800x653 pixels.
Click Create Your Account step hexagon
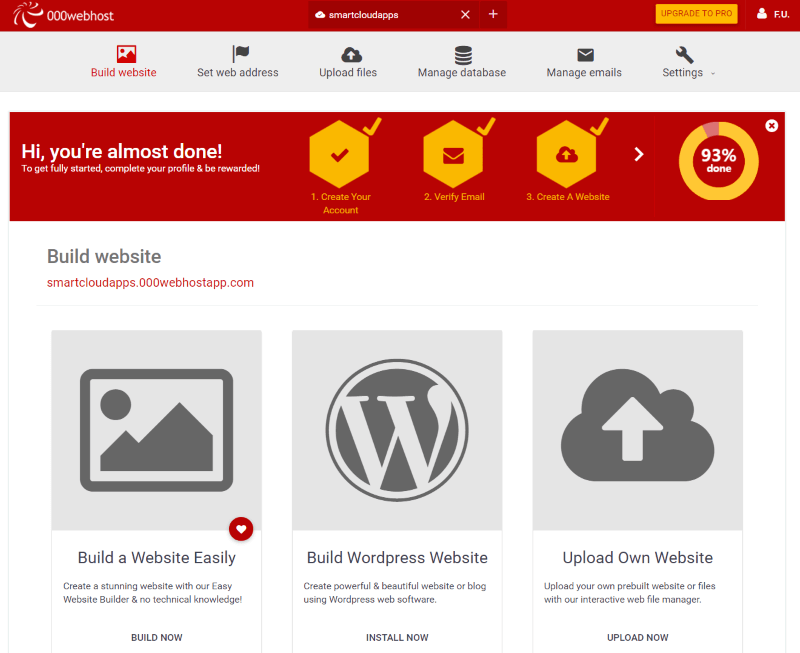pos(339,155)
